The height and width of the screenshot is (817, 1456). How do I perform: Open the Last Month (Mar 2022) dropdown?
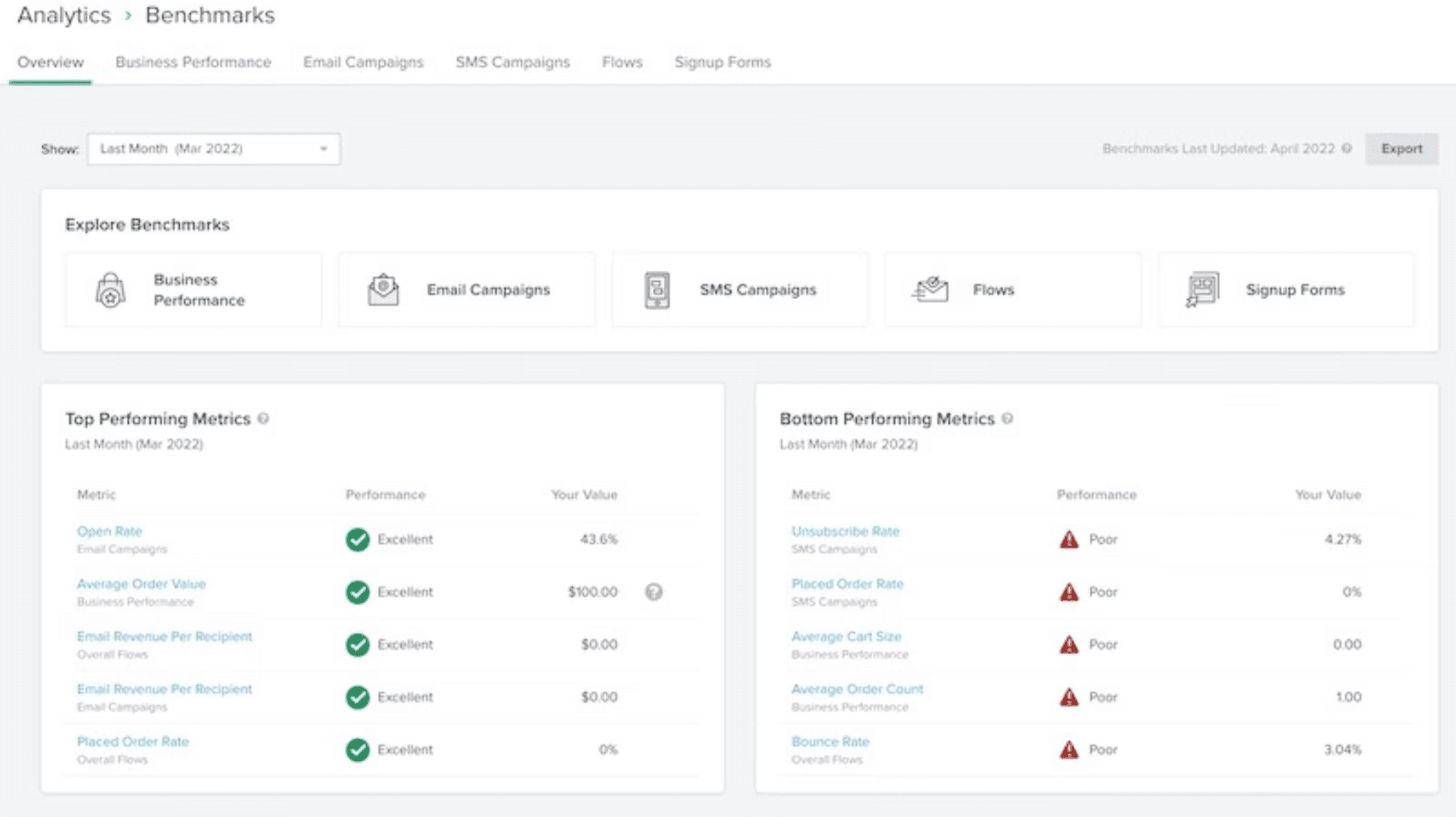213,149
